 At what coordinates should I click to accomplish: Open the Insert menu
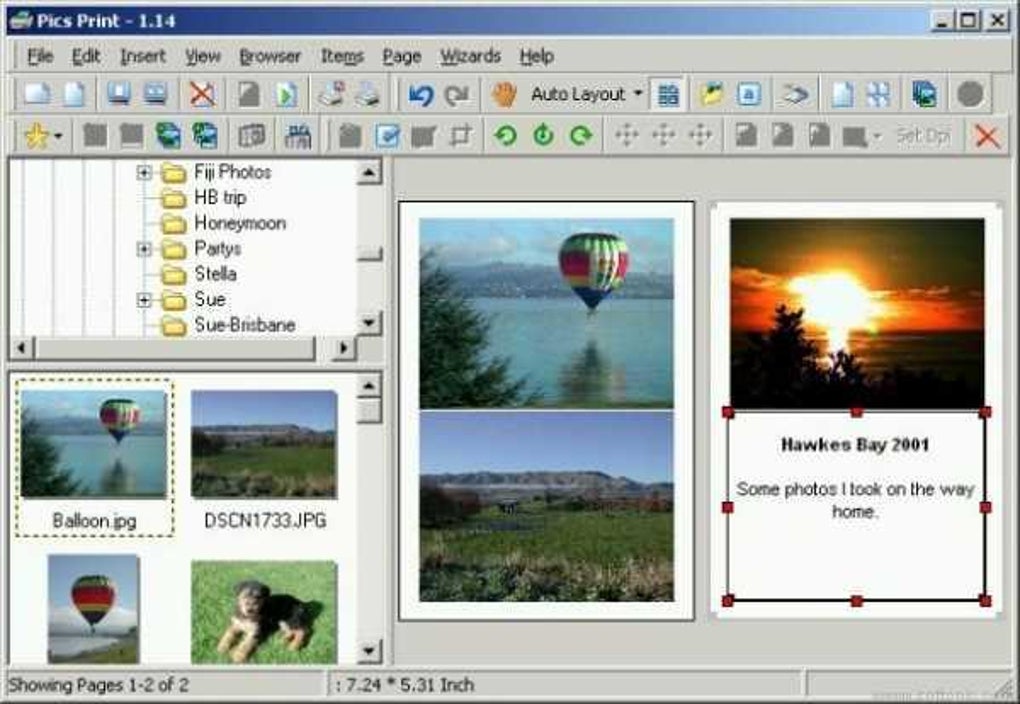pos(143,57)
